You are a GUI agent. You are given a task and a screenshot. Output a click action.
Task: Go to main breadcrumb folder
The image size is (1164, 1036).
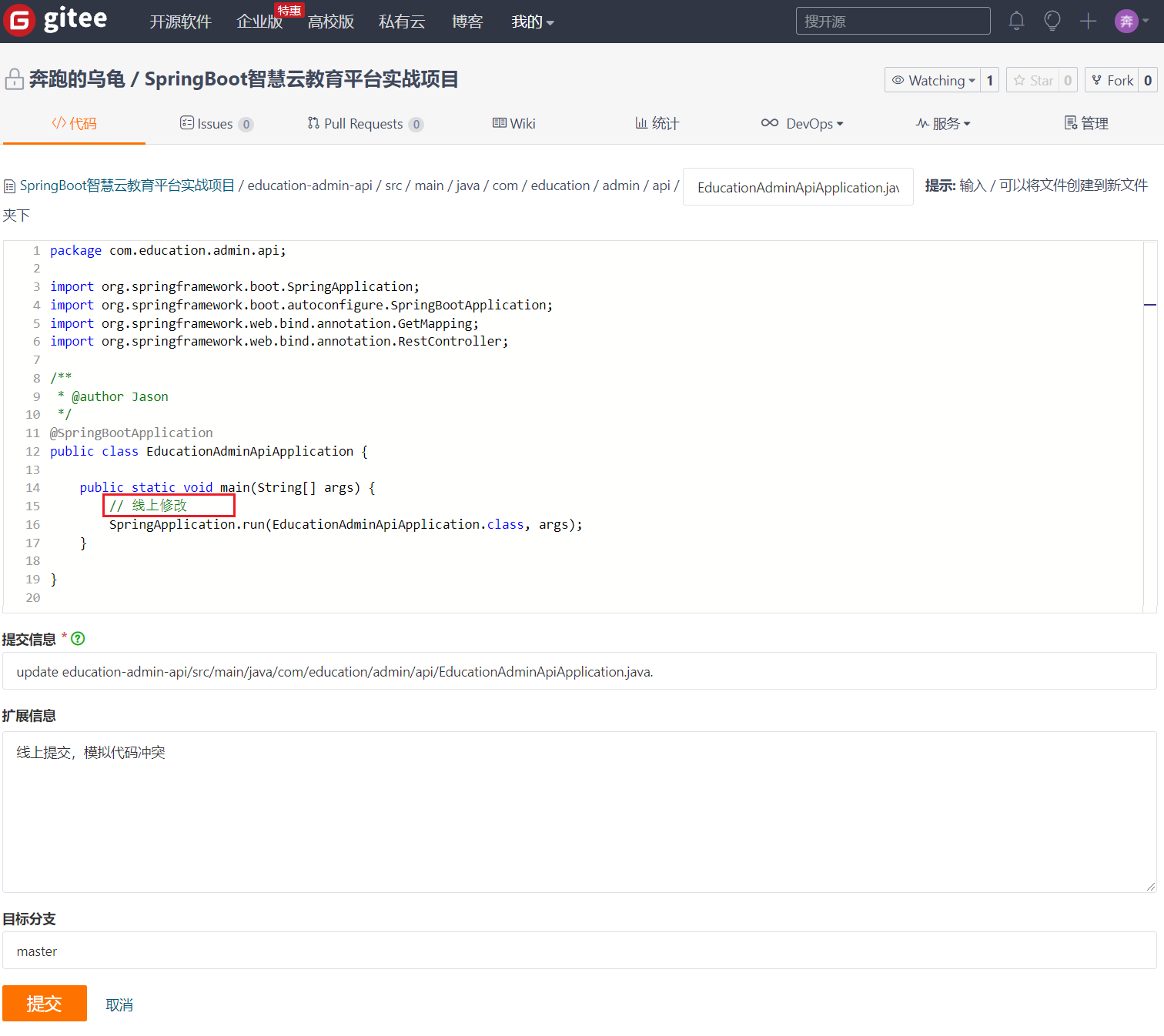click(x=429, y=185)
